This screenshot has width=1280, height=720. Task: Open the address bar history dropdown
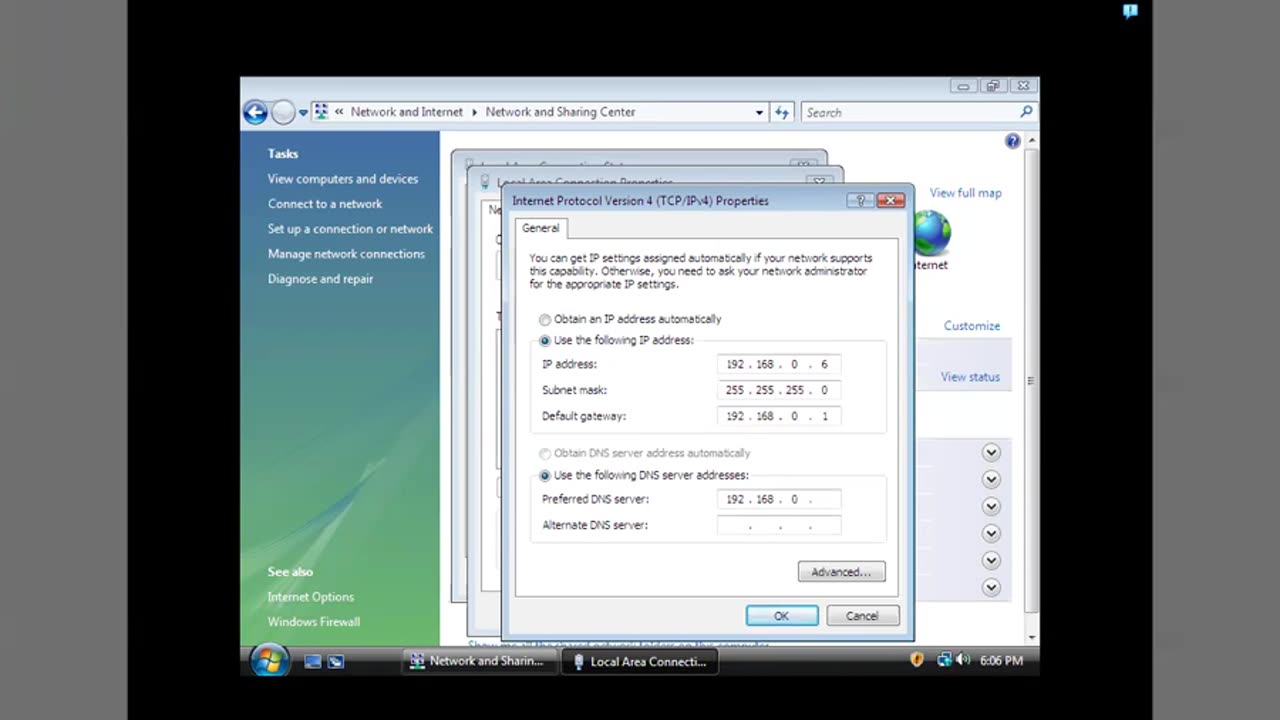759,112
